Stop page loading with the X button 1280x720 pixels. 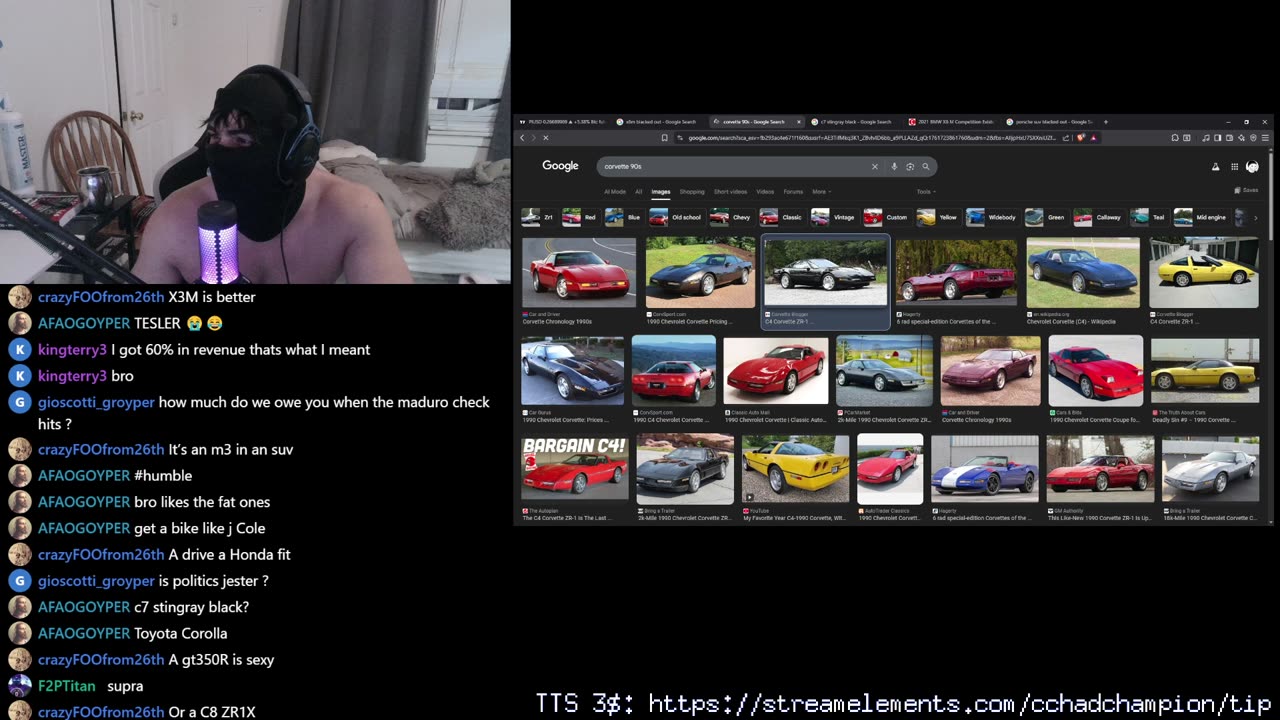coord(545,138)
